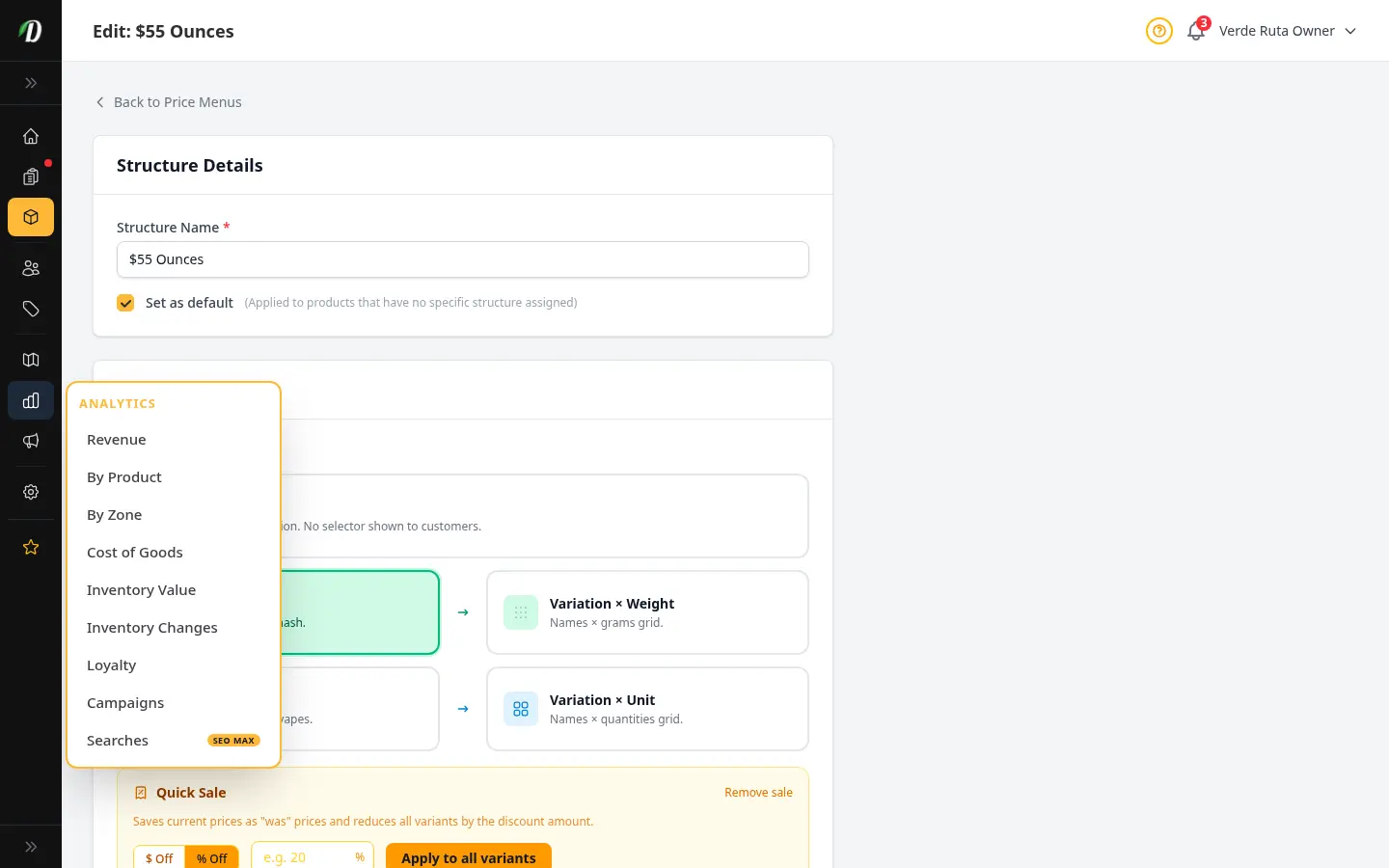
Task: Click the arrow next to Variation × Unit
Action: point(463,709)
